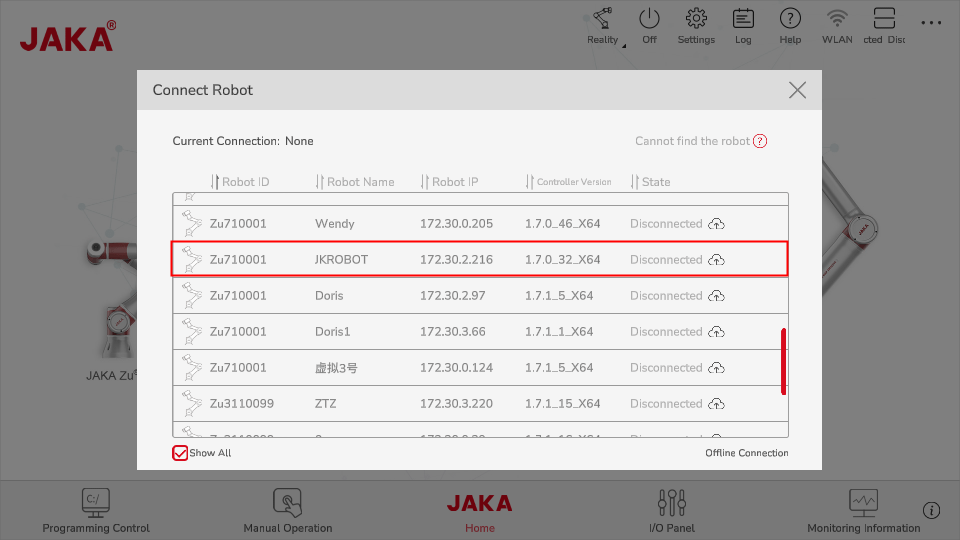
Task: Click IP address 172.30.3.220
Action: pos(456,404)
